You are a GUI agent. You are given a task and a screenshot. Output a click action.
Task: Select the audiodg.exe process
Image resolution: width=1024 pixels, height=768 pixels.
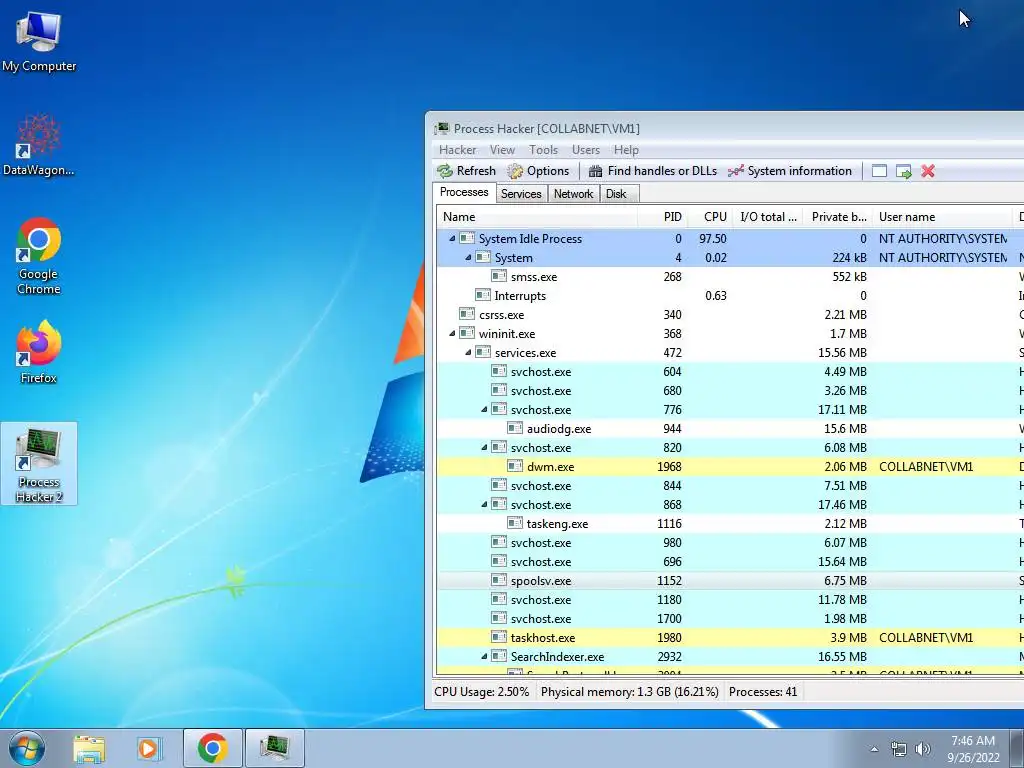click(x=730, y=429)
